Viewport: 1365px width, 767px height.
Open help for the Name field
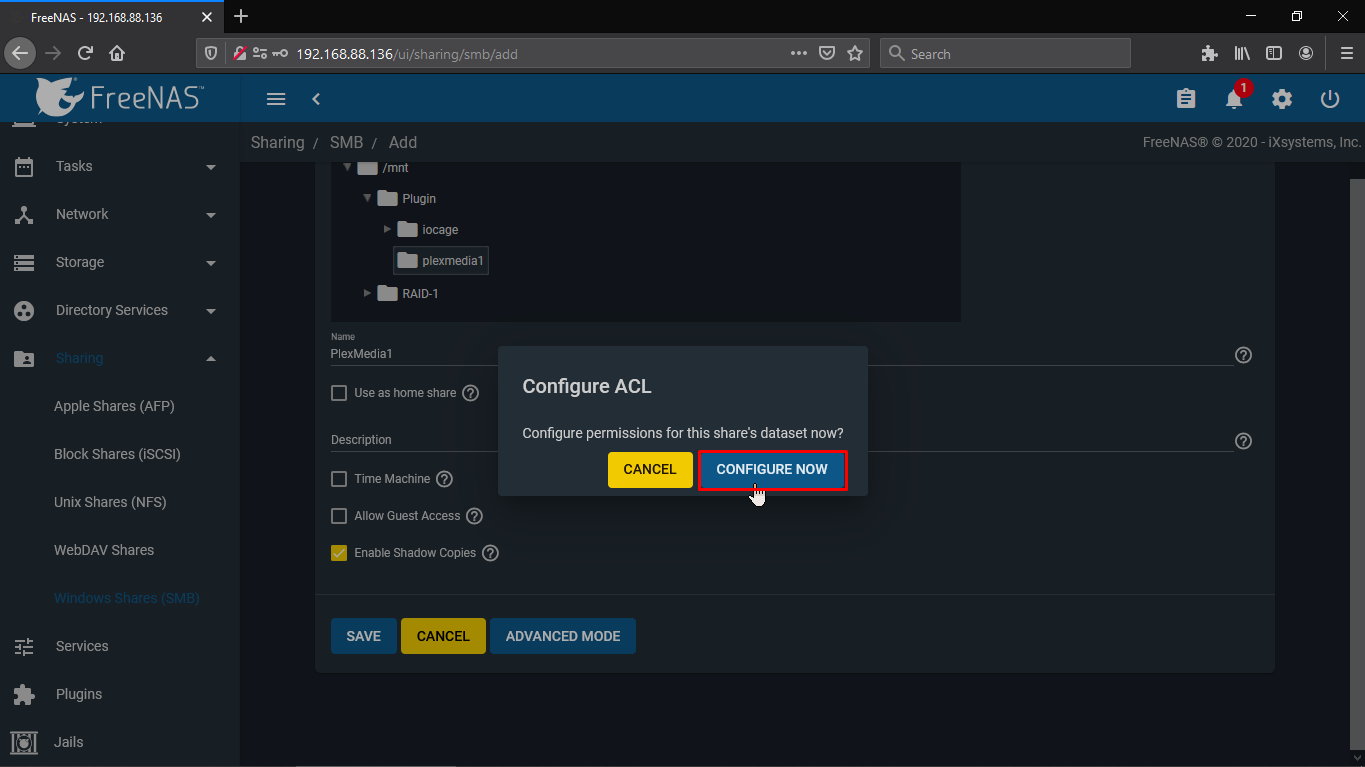[1244, 355]
